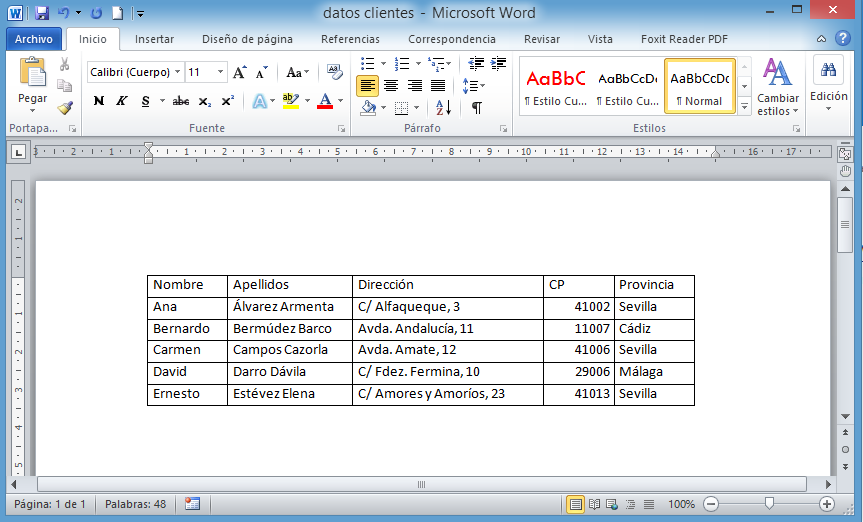The height and width of the screenshot is (522, 863).
Task: Toggle center text alignment
Action: 391,86
